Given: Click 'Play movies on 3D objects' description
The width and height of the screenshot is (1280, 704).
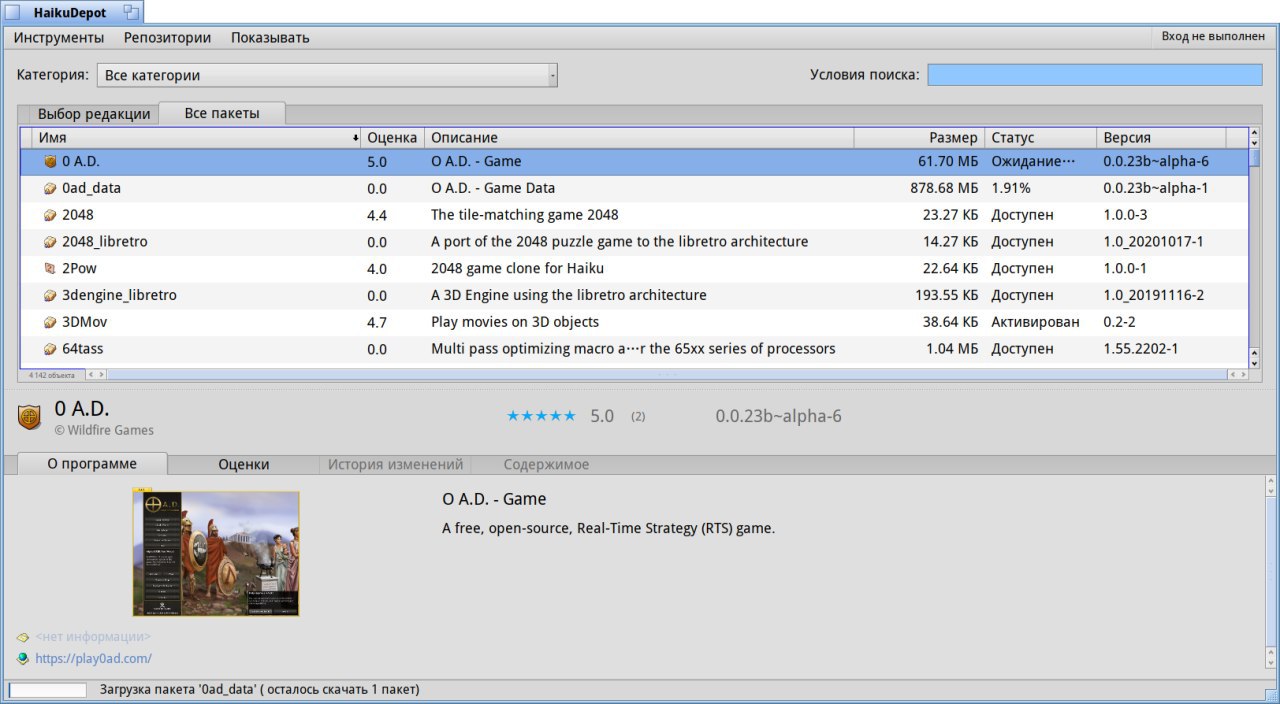Looking at the screenshot, I should pos(515,322).
